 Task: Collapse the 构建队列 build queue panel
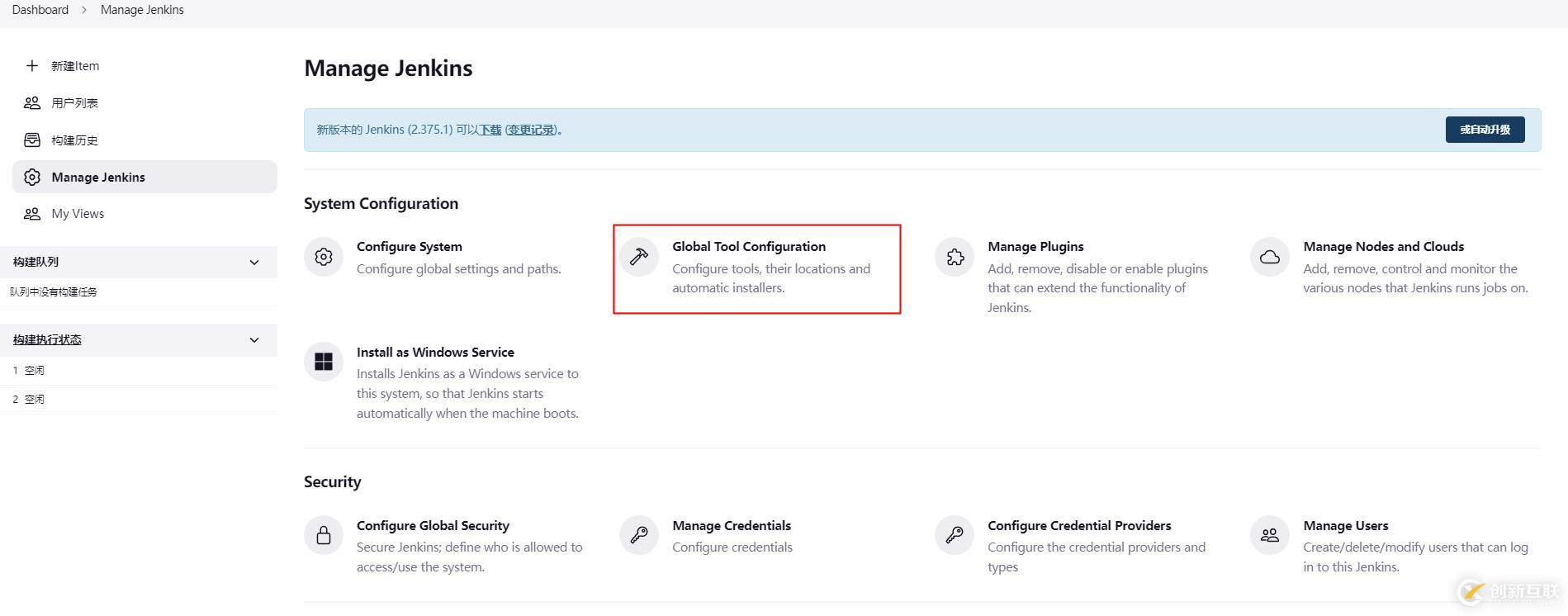coord(254,263)
